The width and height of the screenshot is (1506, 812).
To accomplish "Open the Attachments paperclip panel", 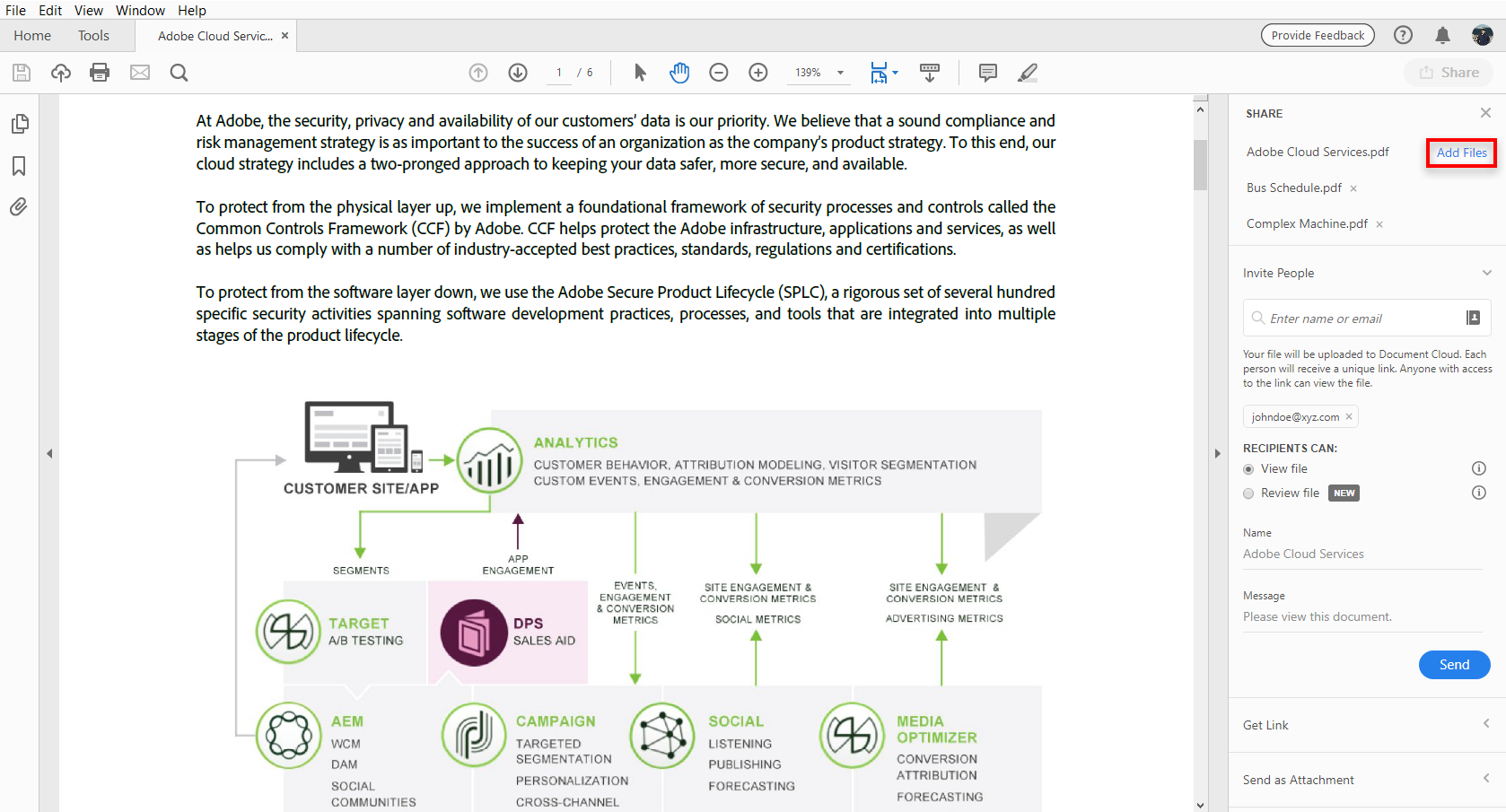I will tap(19, 207).
